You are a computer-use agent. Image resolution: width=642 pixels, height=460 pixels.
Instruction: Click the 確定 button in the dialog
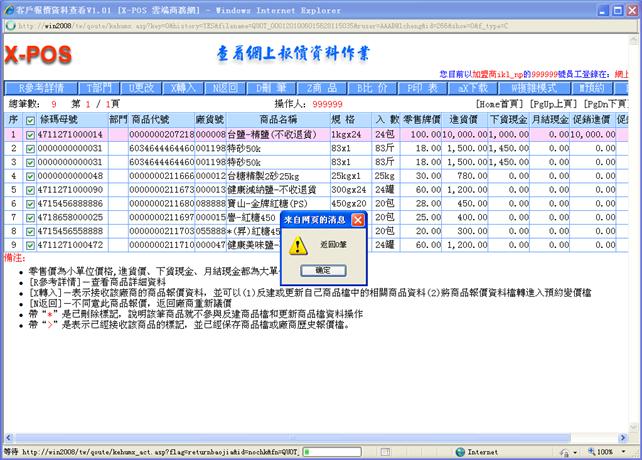tap(322, 270)
